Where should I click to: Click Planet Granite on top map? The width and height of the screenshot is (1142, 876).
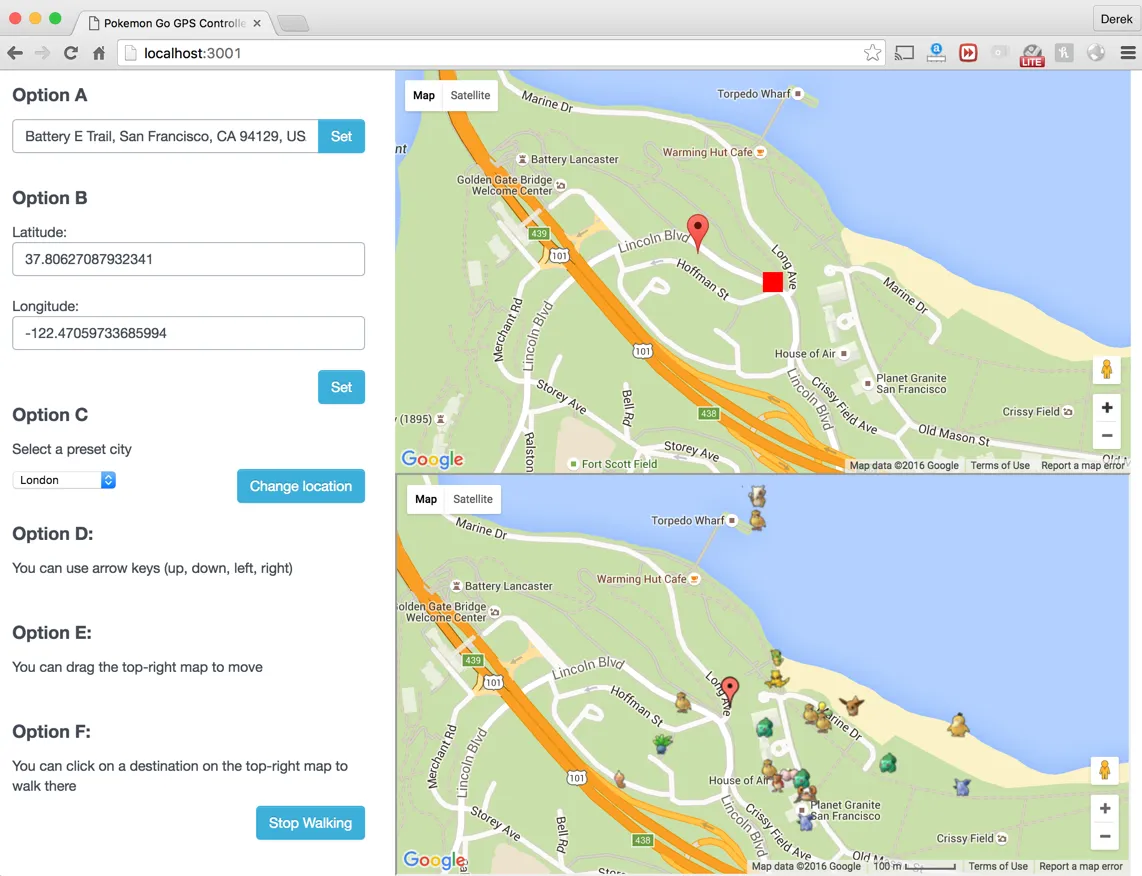[905, 384]
